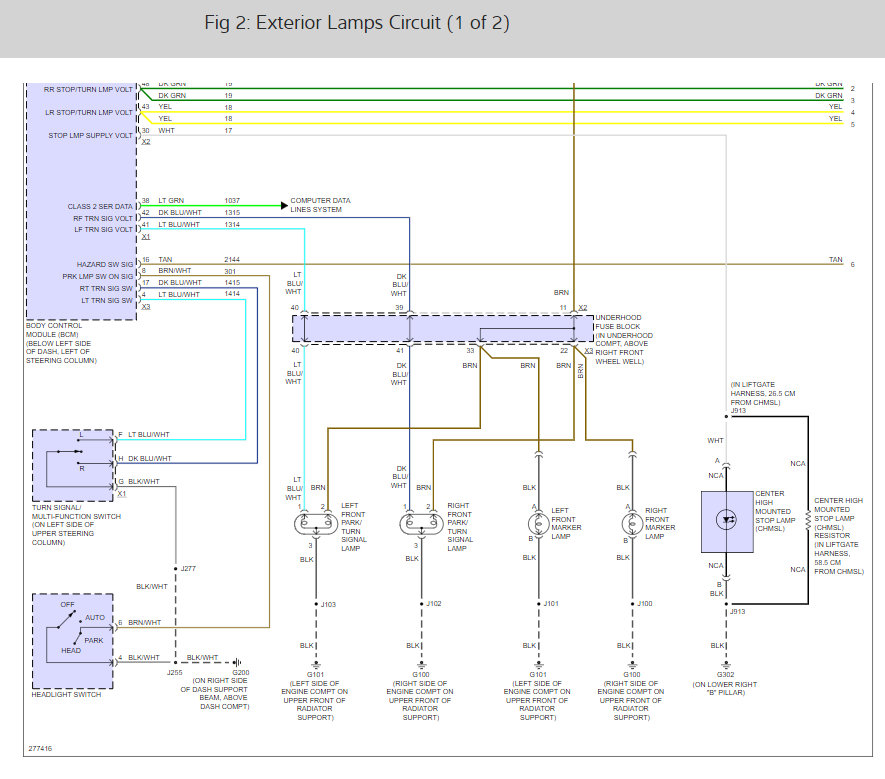Click the arrowhead pointing to Computer Data Lines
885x779 pixels.
pyautogui.click(x=284, y=205)
